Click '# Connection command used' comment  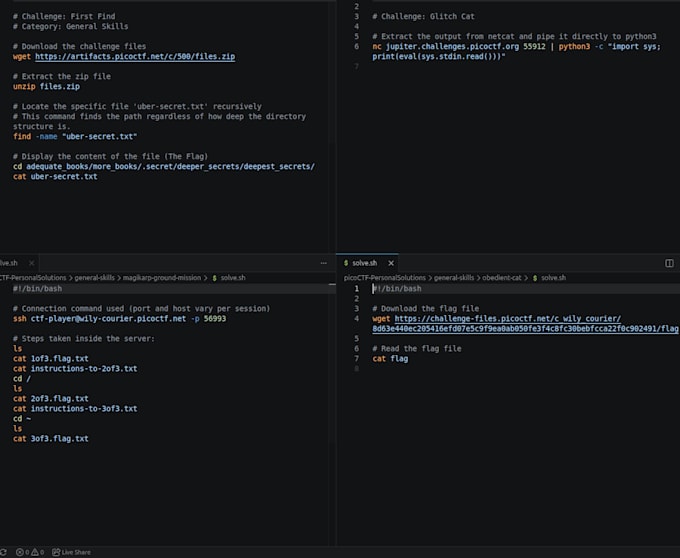click(141, 309)
